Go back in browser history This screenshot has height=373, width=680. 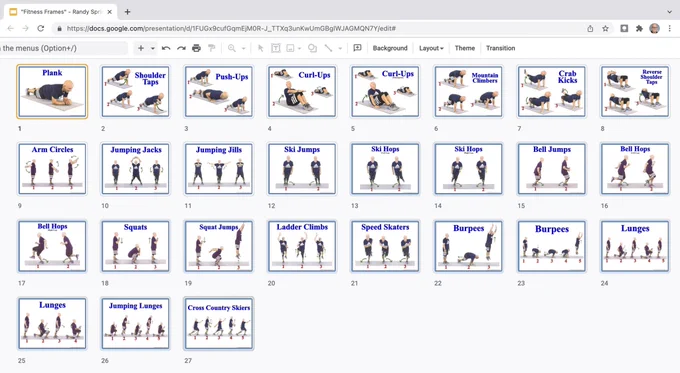click(10, 29)
